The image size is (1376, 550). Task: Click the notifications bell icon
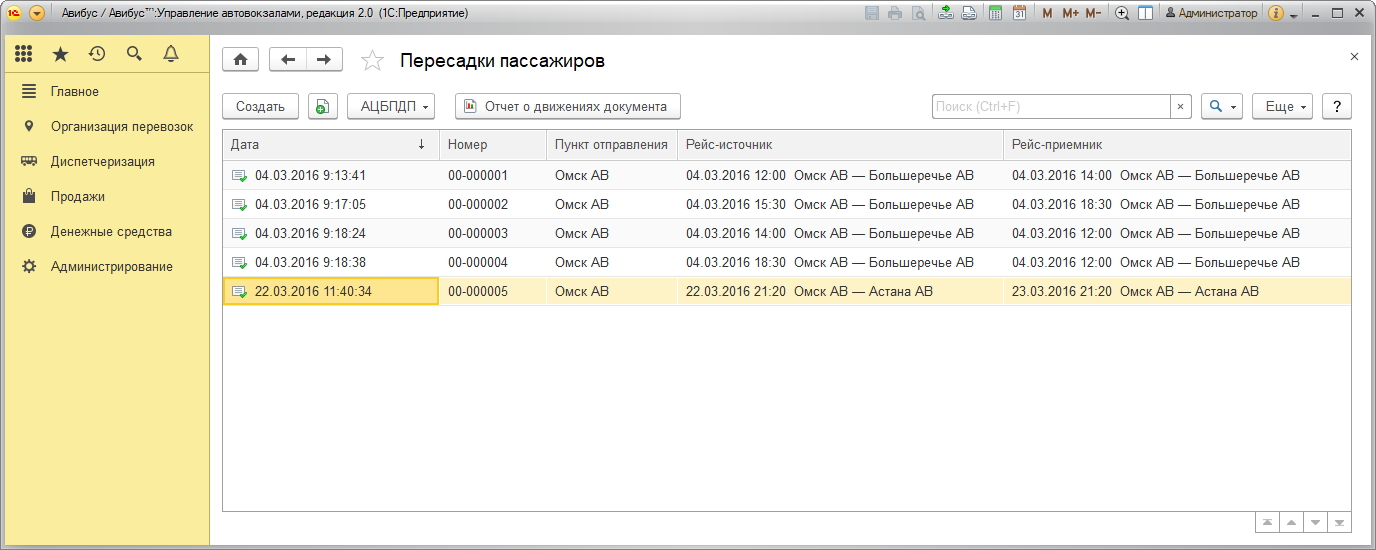coord(171,54)
